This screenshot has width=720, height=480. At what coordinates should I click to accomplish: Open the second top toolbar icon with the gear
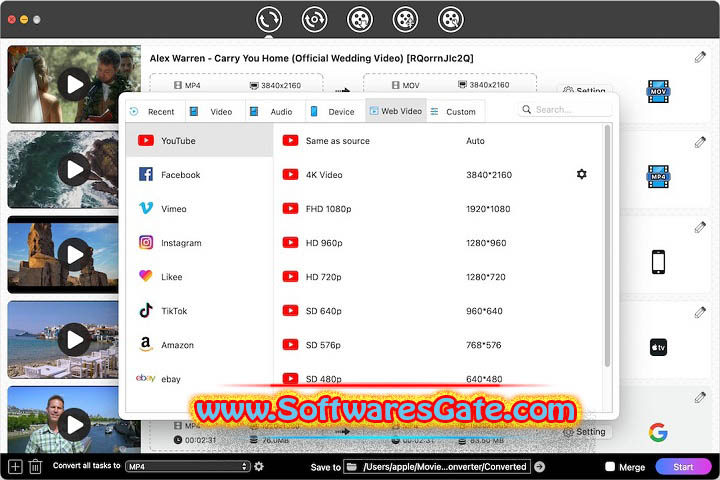[x=314, y=19]
